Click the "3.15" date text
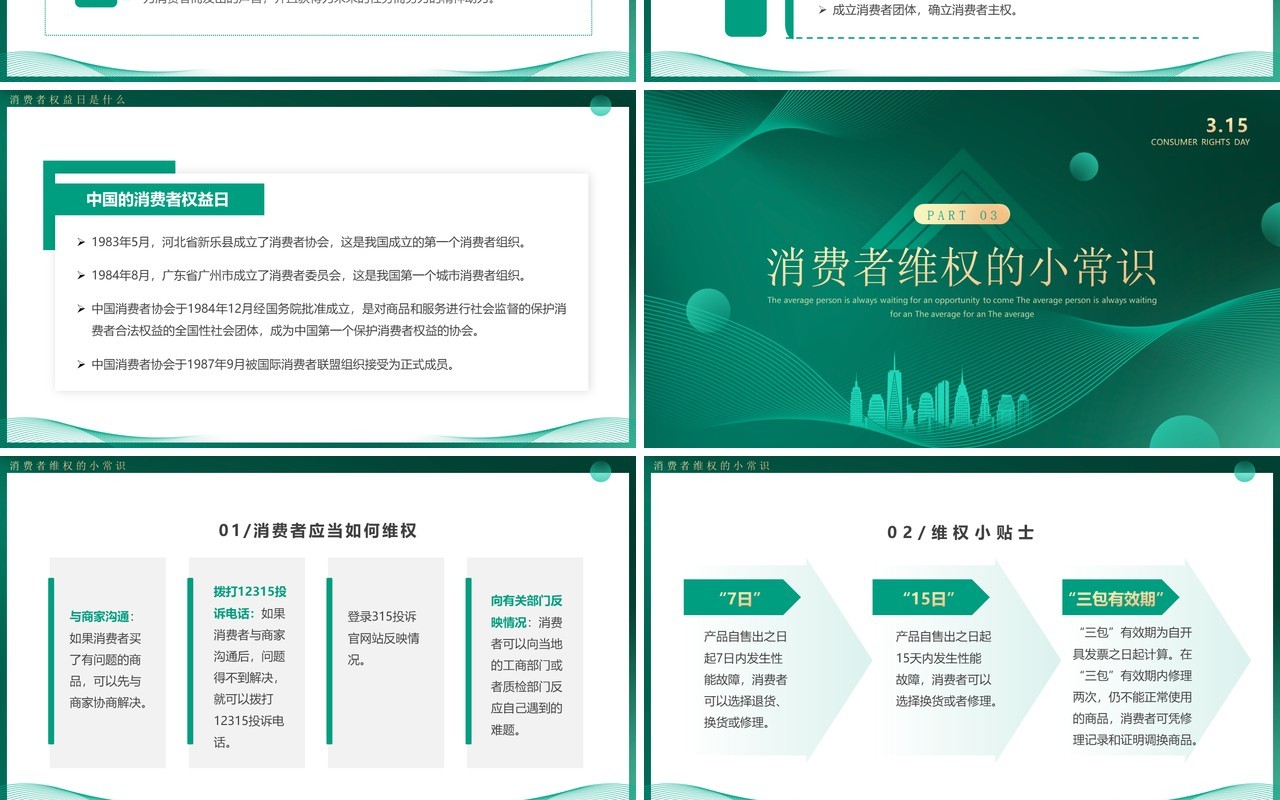Image resolution: width=1280 pixels, height=800 pixels. (x=1227, y=125)
